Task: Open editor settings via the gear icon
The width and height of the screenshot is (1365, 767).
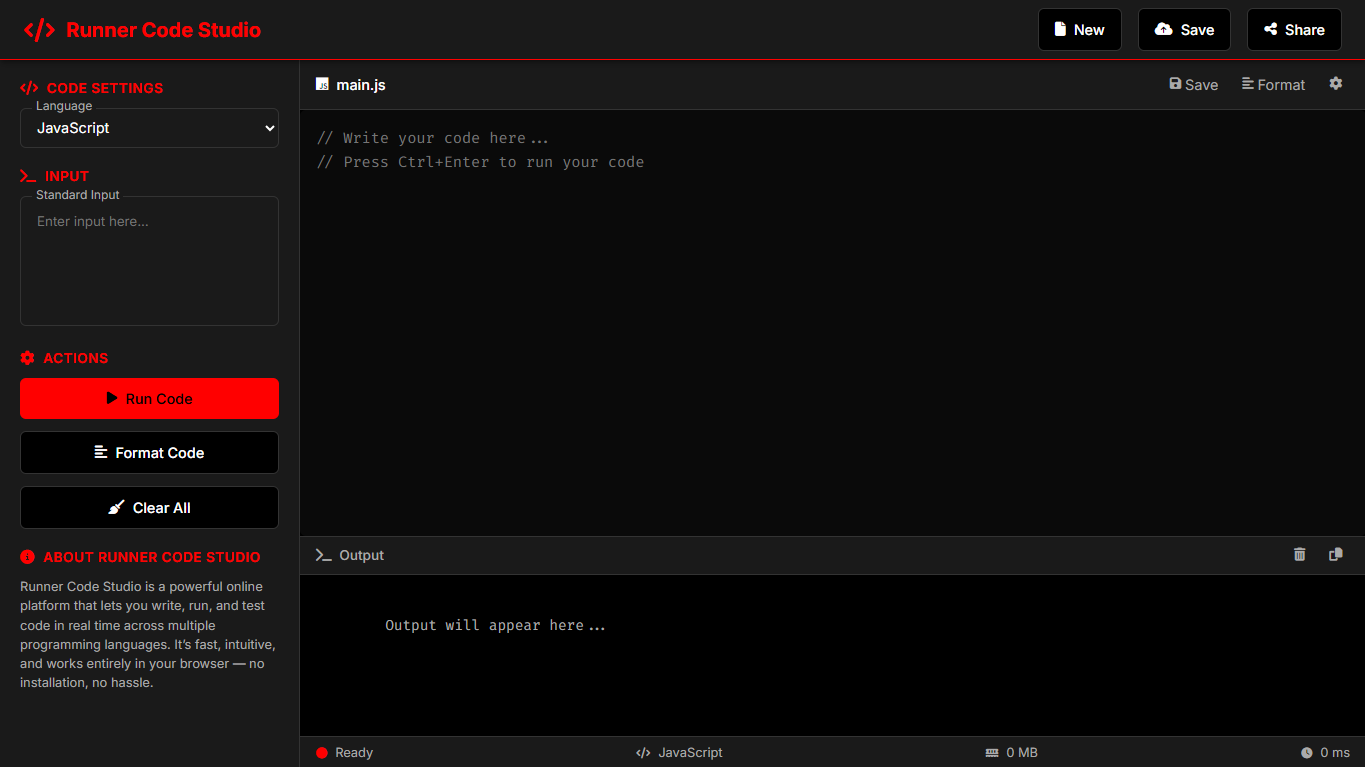Action: click(1336, 84)
